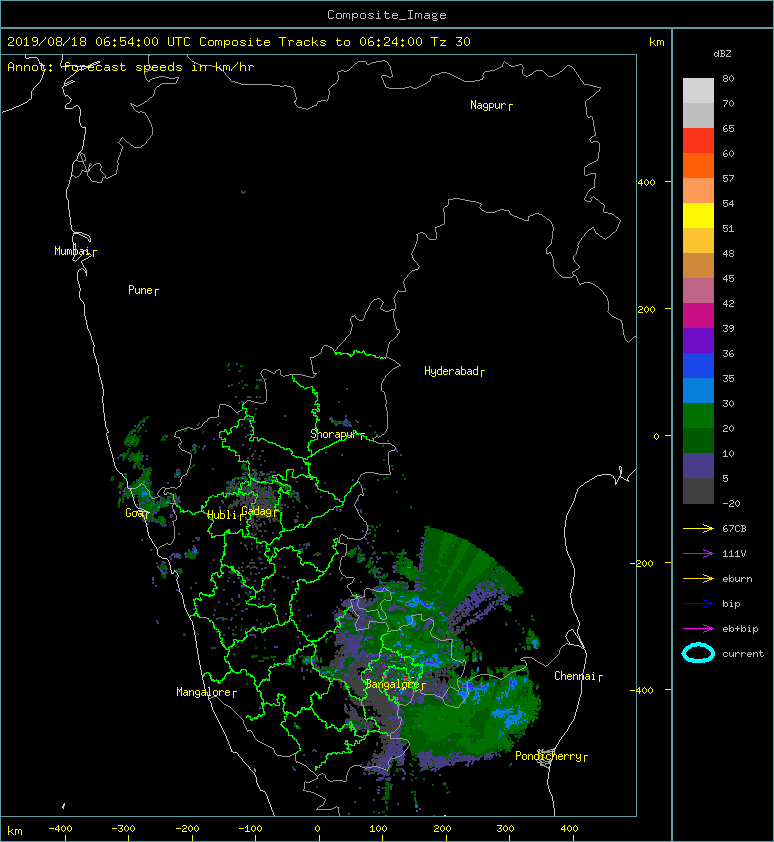Click the eburn arrow legend icon

[698, 578]
